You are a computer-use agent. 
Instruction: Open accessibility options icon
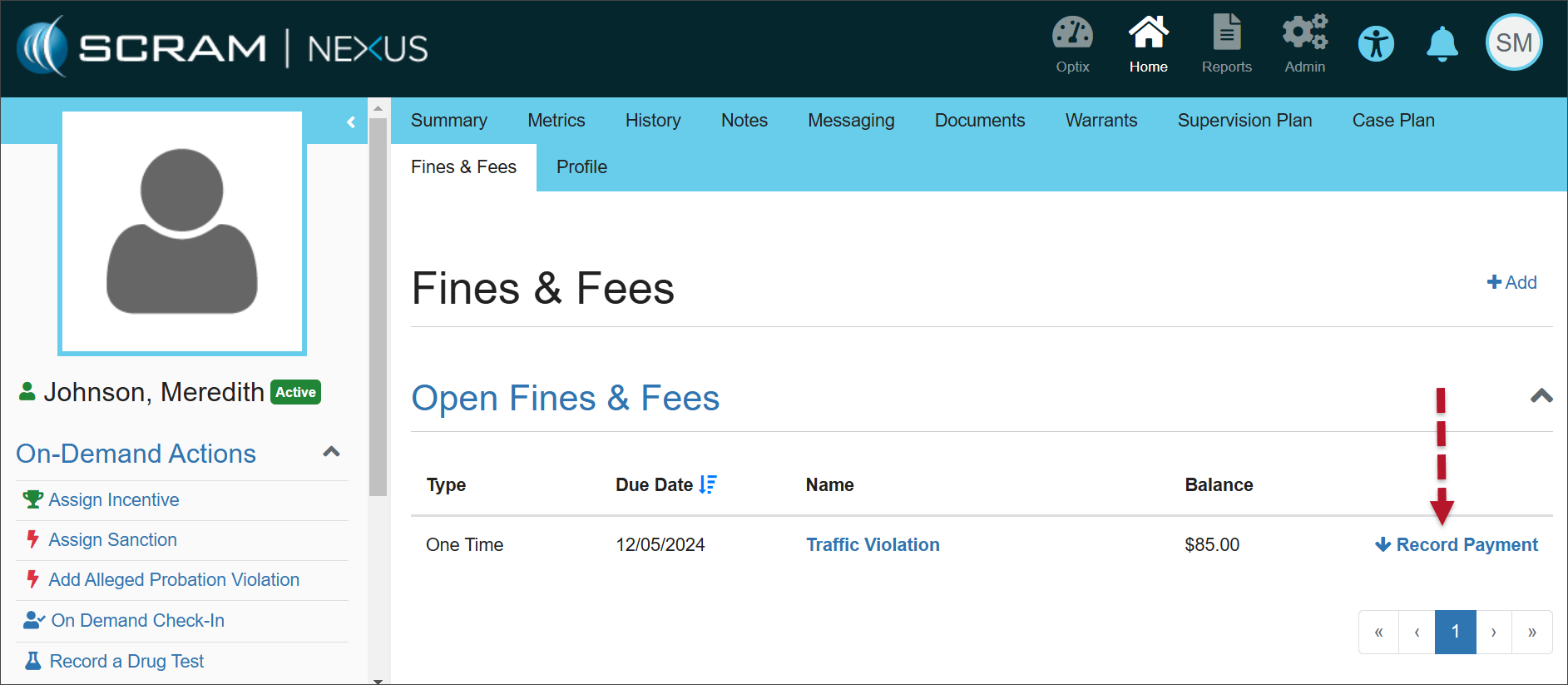pyautogui.click(x=1376, y=44)
